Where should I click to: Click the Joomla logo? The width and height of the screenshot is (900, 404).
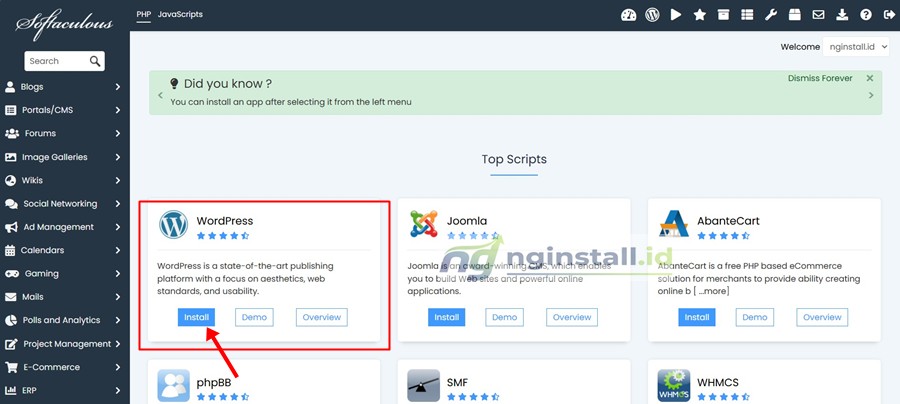[424, 224]
